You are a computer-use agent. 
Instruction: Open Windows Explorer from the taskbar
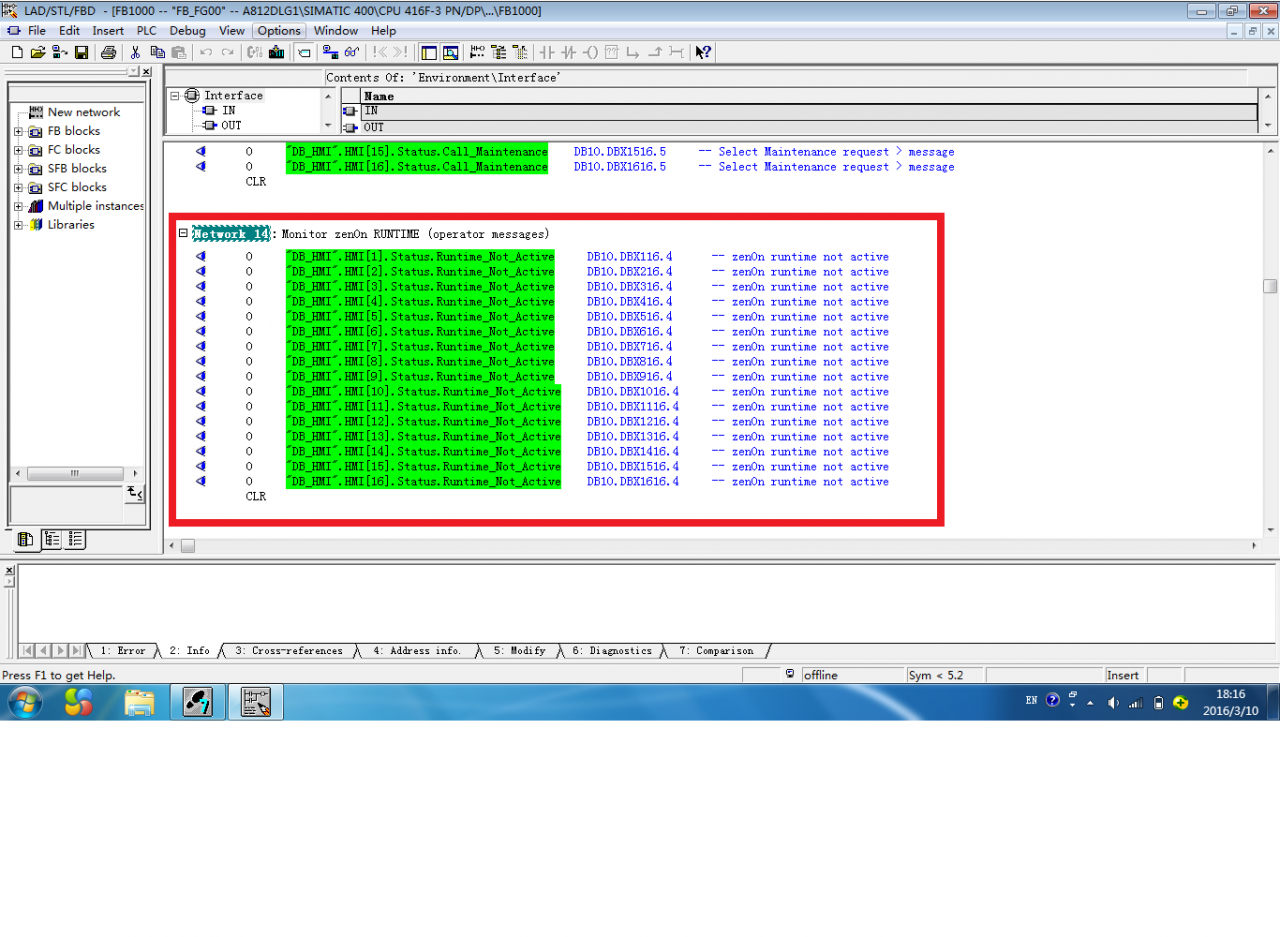(x=139, y=702)
